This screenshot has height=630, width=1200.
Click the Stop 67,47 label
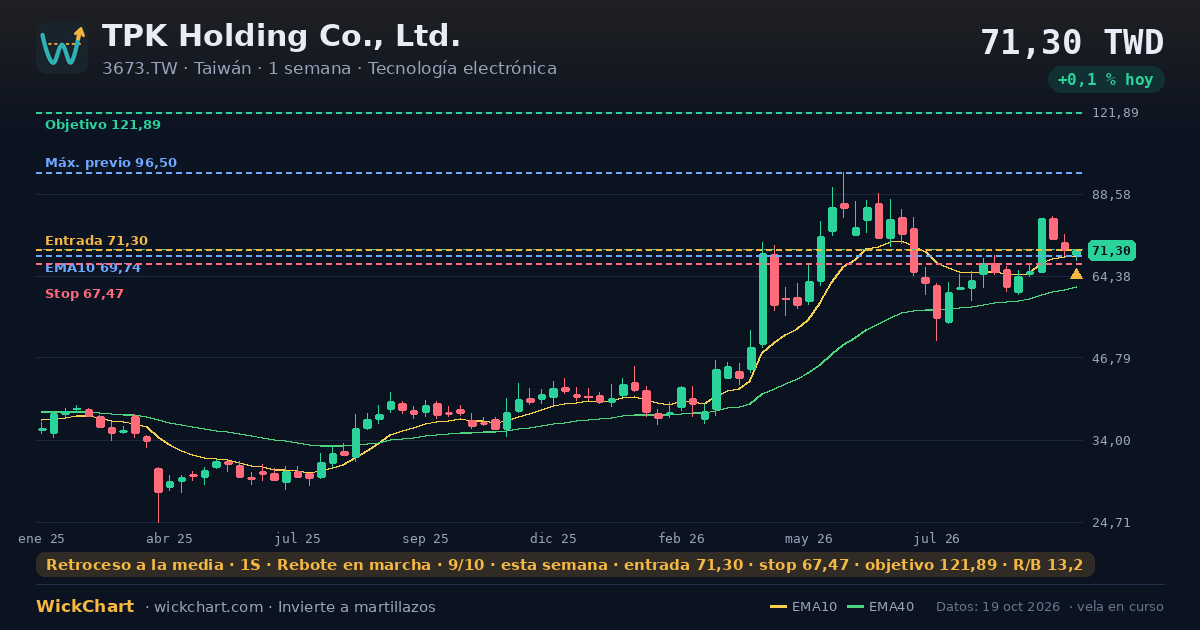[x=84, y=294]
